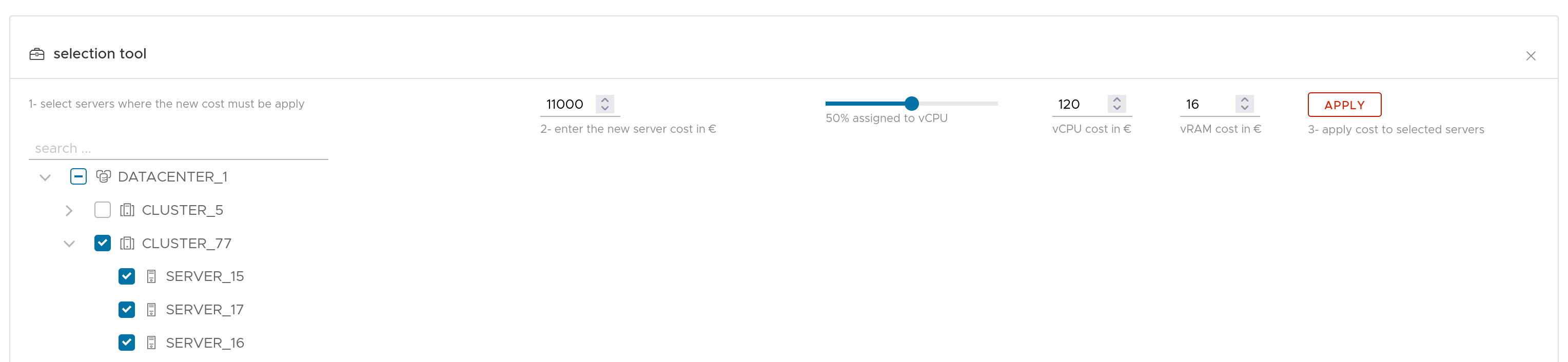Screen dimensions: 1568x362
Task: Click the CLUSTER_77 cluster icon
Action: coord(127,244)
